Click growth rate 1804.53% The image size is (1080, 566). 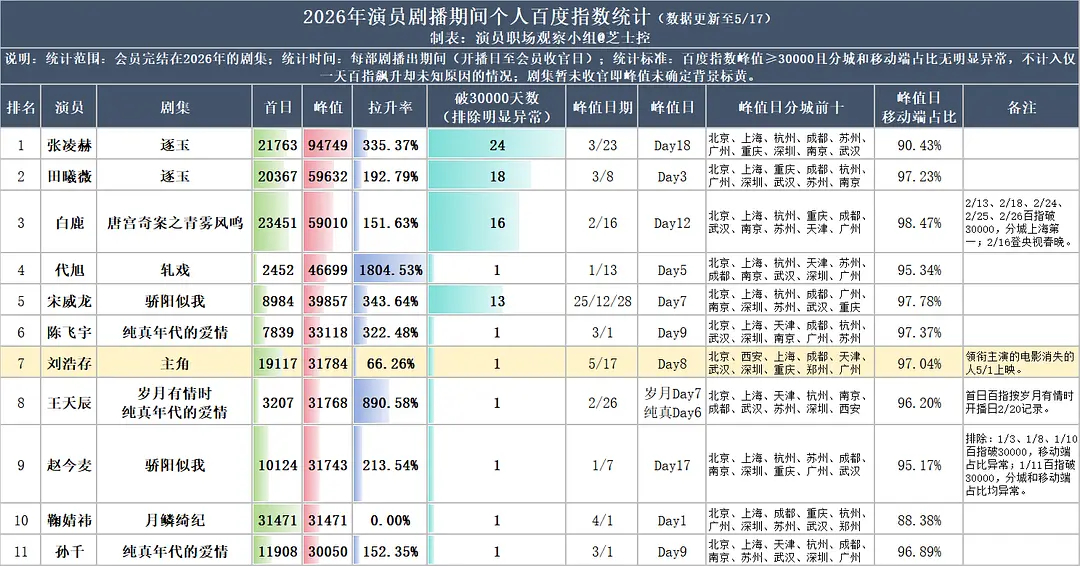(x=391, y=270)
